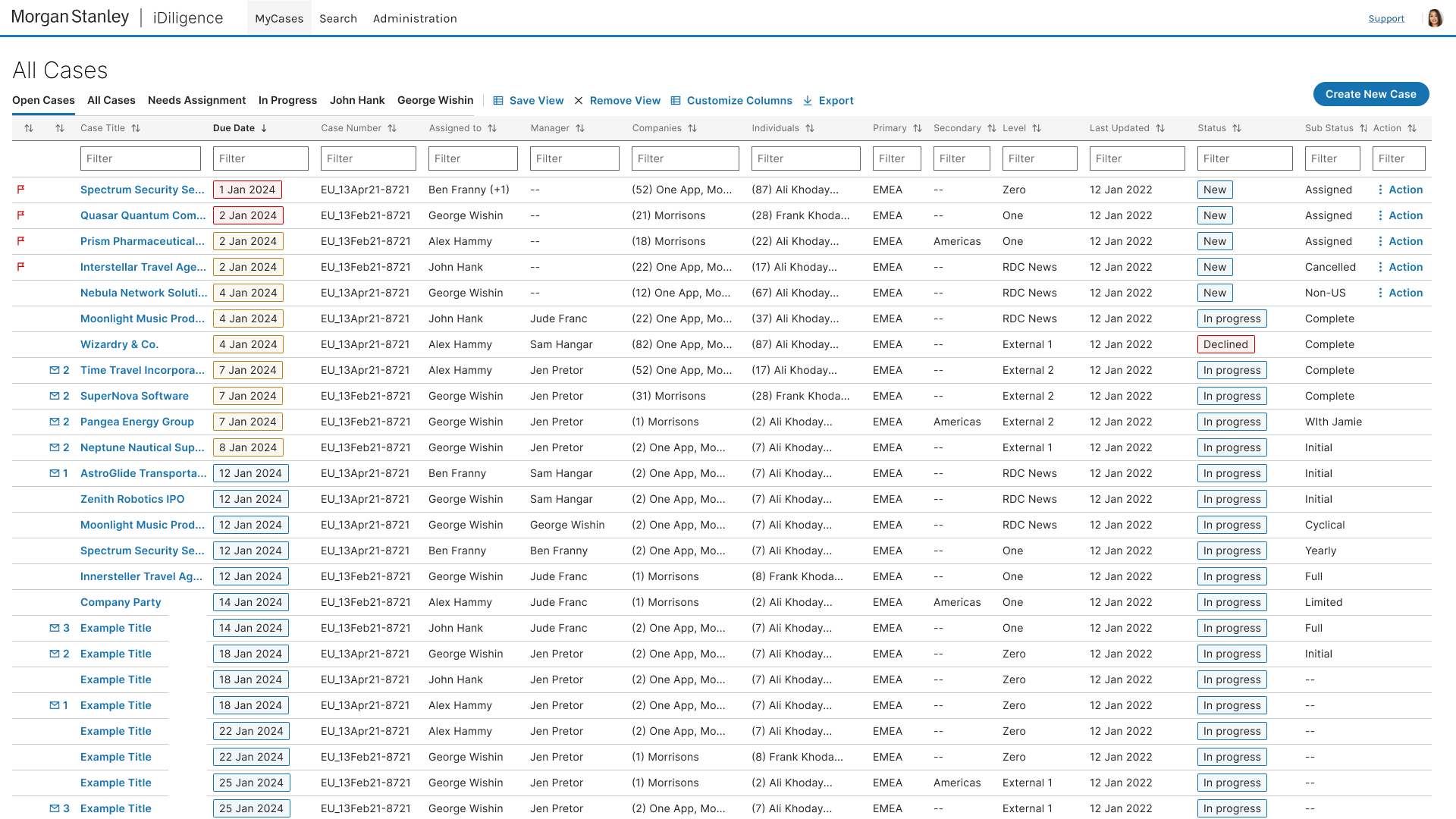Select the In Progress view tab
This screenshot has width=1456, height=819.
click(287, 100)
